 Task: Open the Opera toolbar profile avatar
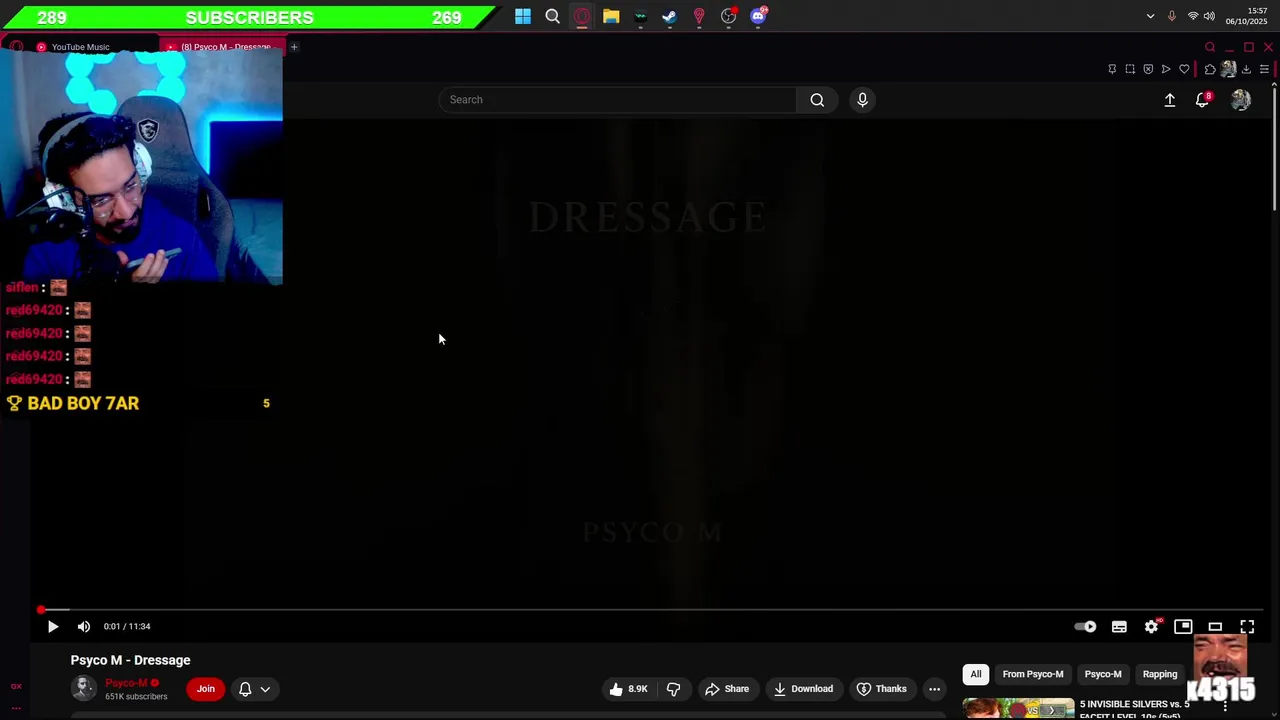click(x=1228, y=69)
